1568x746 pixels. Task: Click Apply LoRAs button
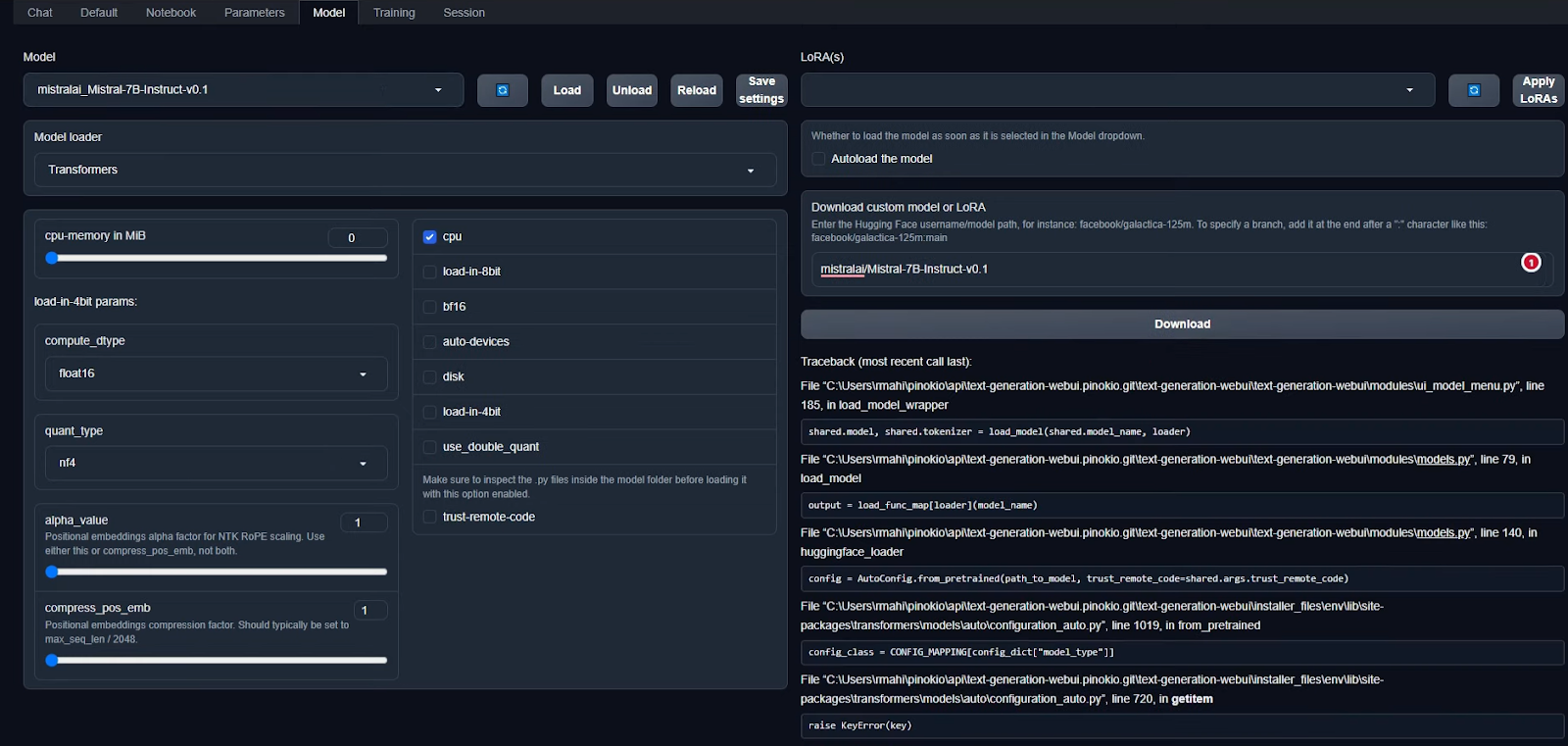pos(1539,90)
